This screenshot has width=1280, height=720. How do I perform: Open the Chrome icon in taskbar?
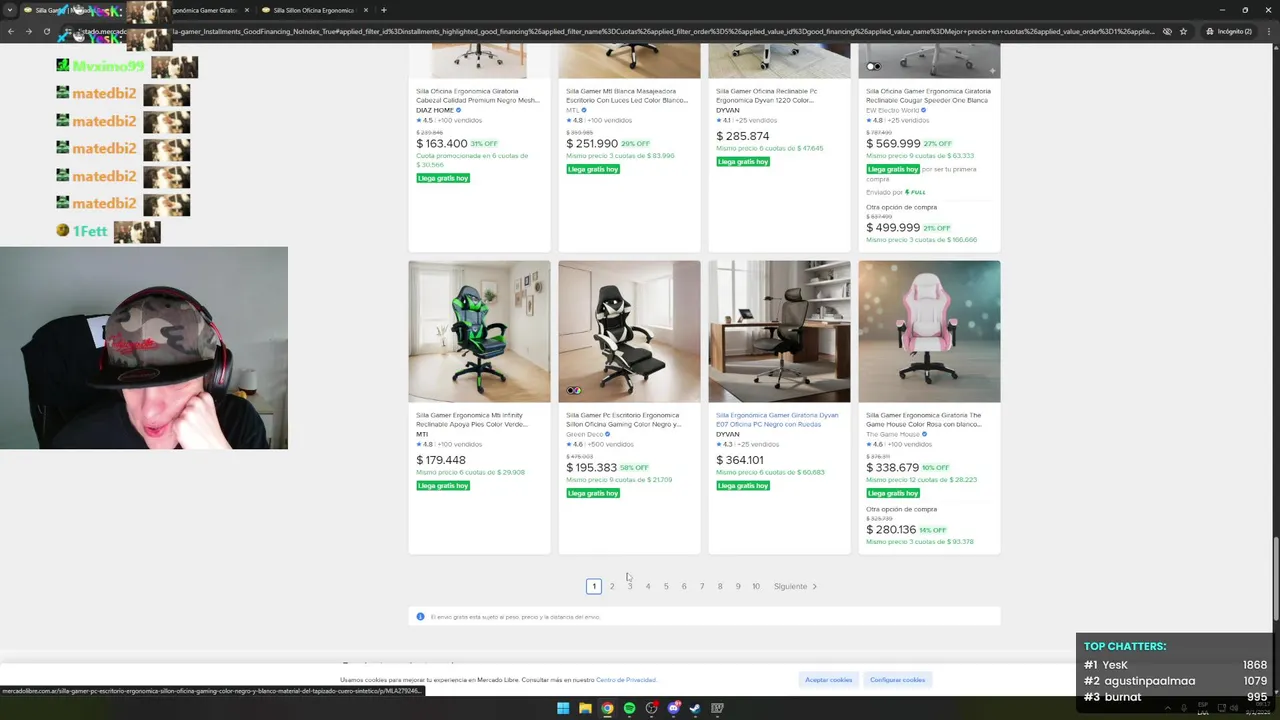[607, 708]
